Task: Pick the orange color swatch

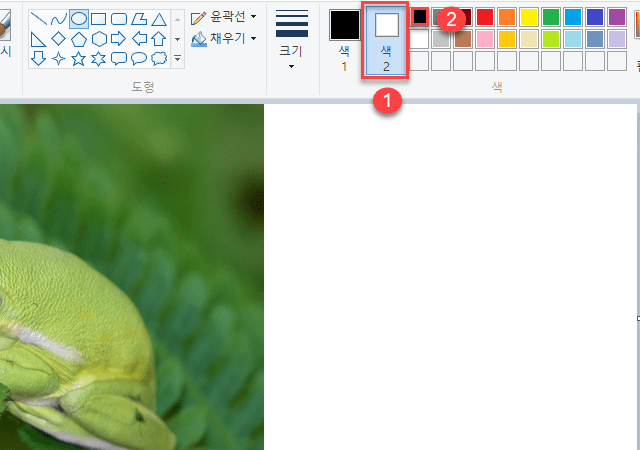Action: point(507,17)
